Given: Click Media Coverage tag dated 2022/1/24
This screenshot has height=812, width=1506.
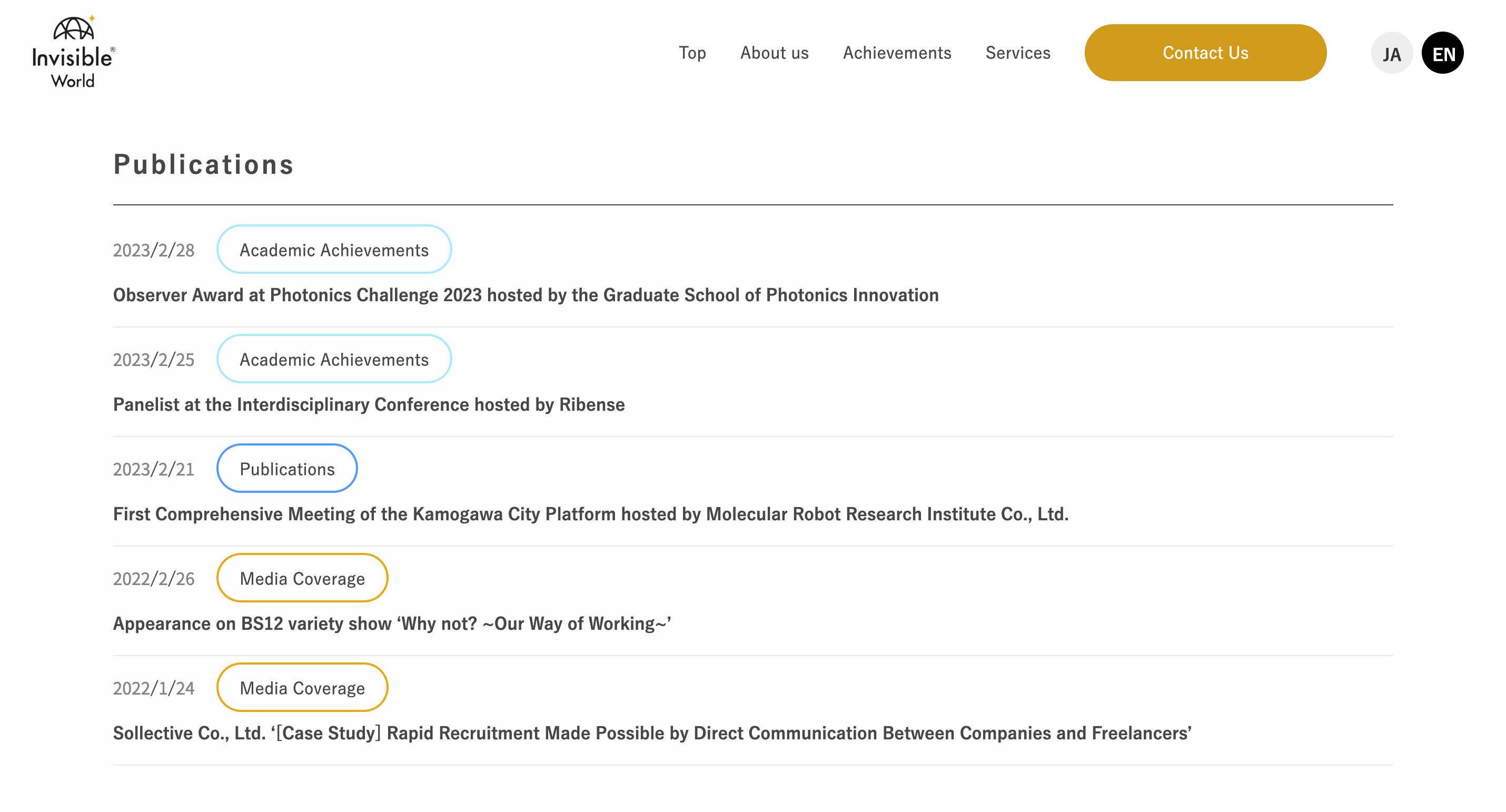Looking at the screenshot, I should [302, 688].
